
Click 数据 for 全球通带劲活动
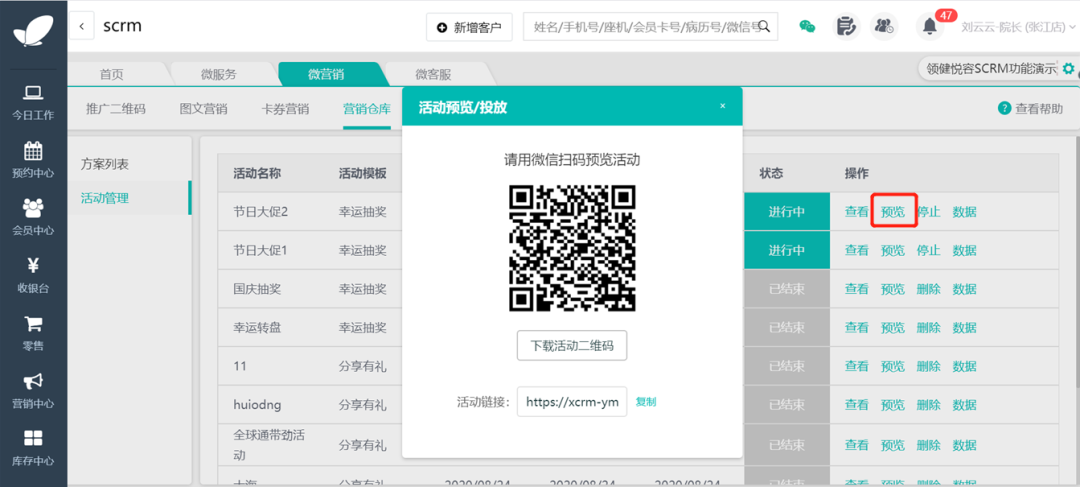click(x=964, y=445)
